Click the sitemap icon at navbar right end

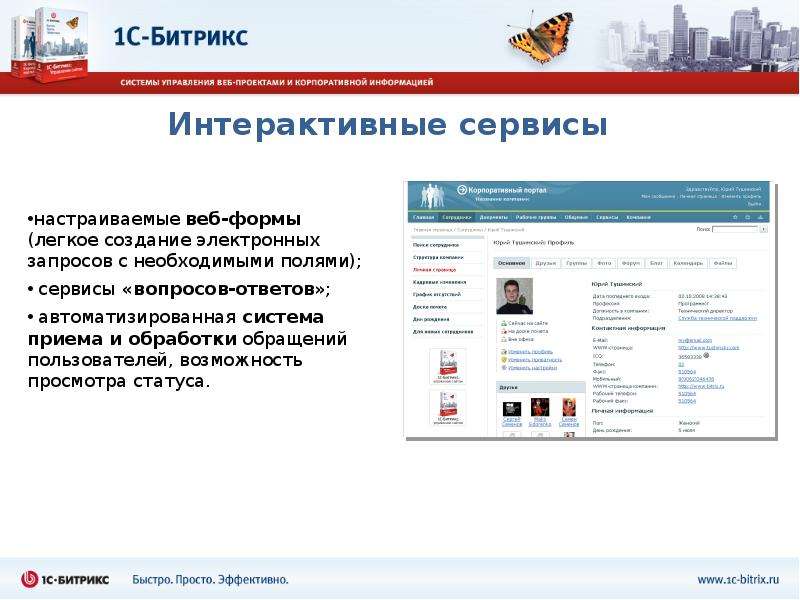tap(760, 217)
